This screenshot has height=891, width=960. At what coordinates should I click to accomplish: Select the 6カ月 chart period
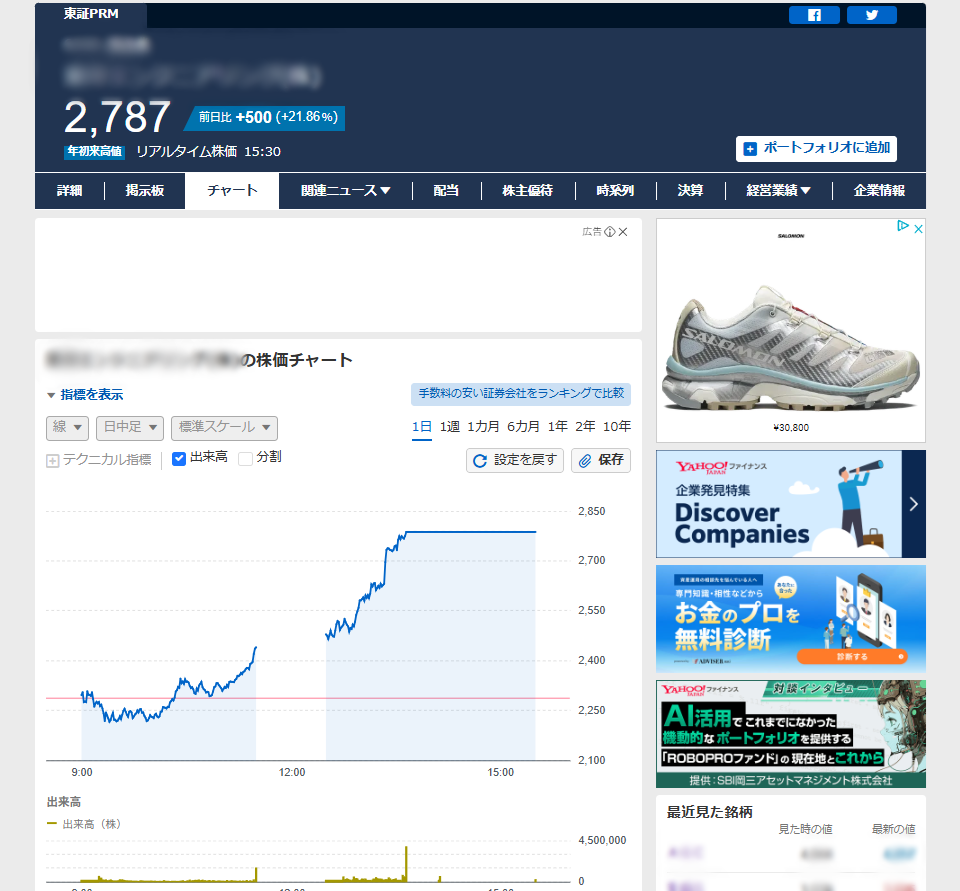523,427
